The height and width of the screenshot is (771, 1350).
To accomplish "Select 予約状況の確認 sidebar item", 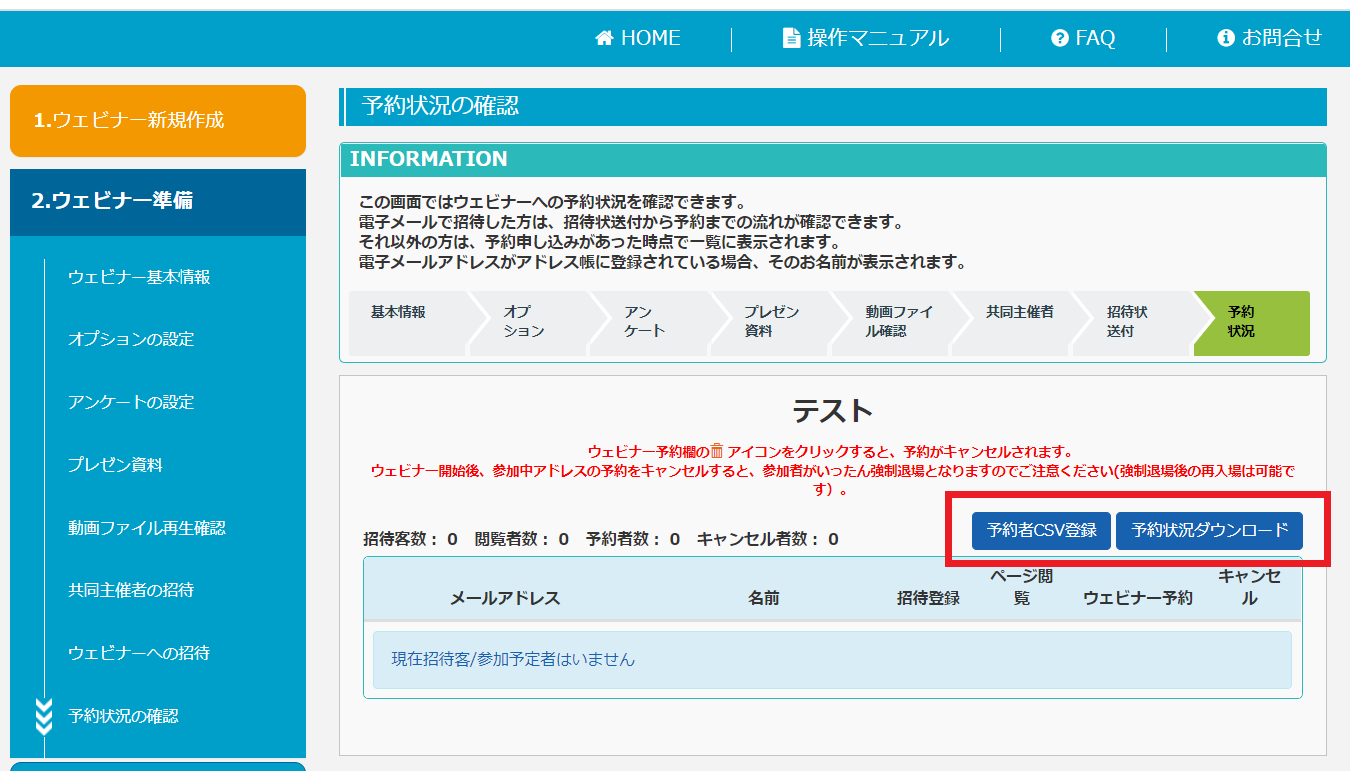I will [x=123, y=716].
